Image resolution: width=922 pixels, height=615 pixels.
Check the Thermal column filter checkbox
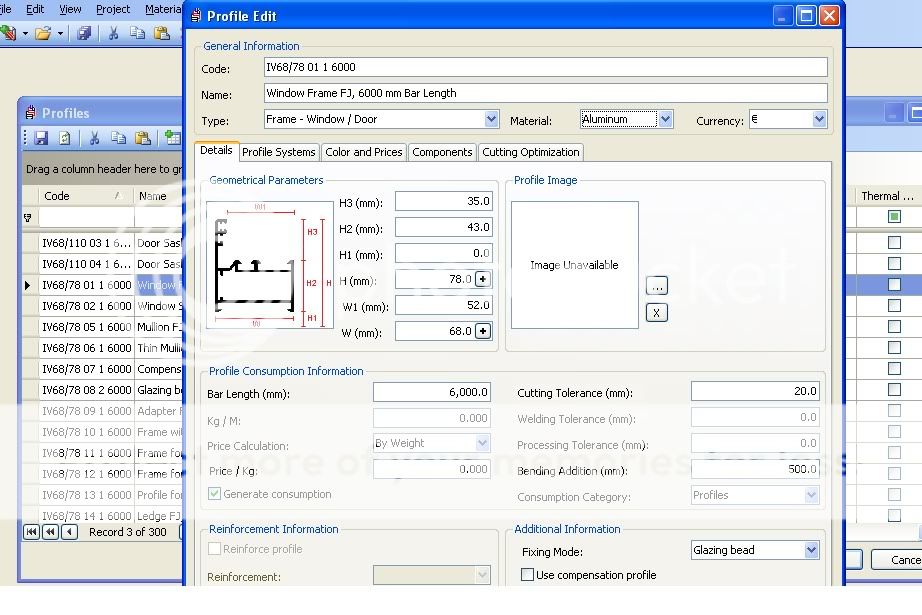point(894,217)
